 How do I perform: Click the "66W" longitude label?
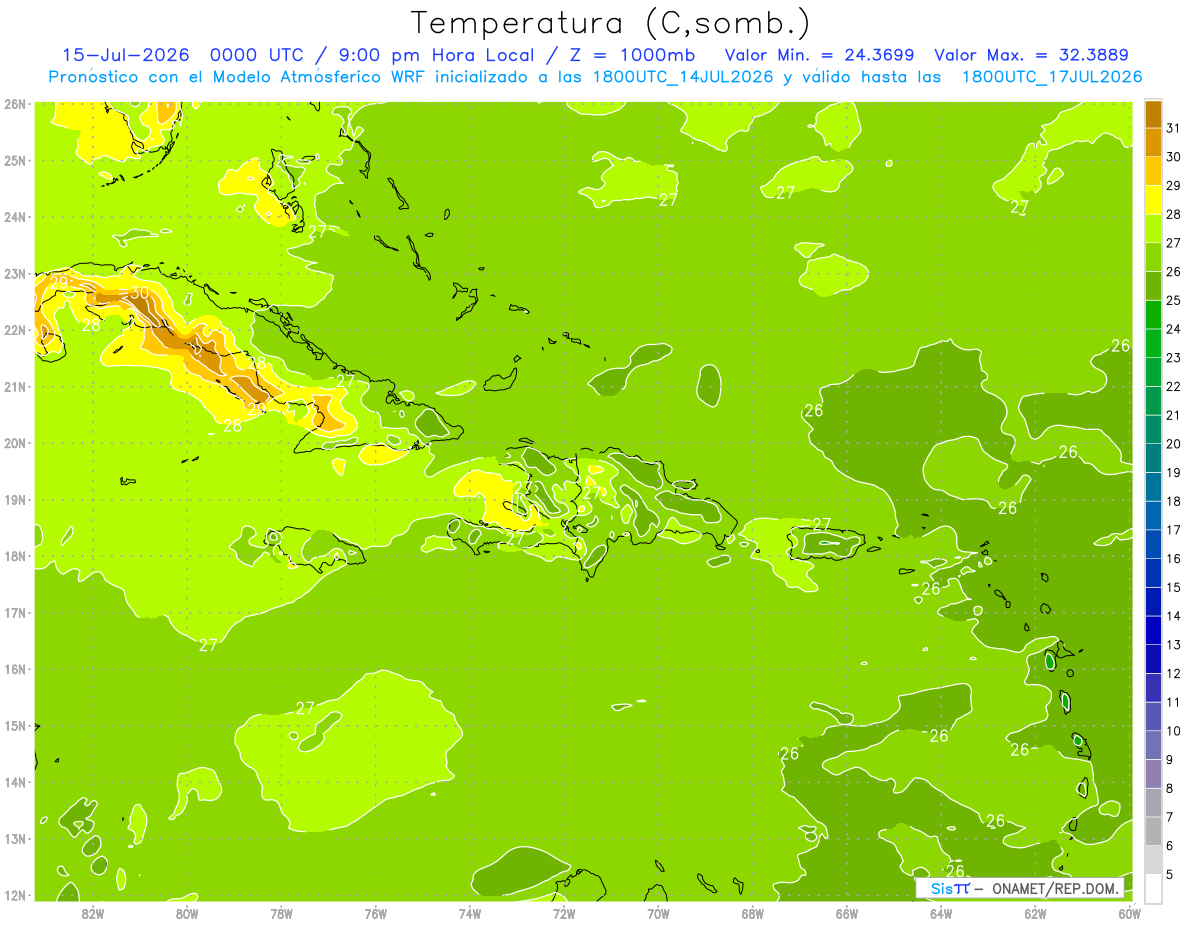point(847,913)
